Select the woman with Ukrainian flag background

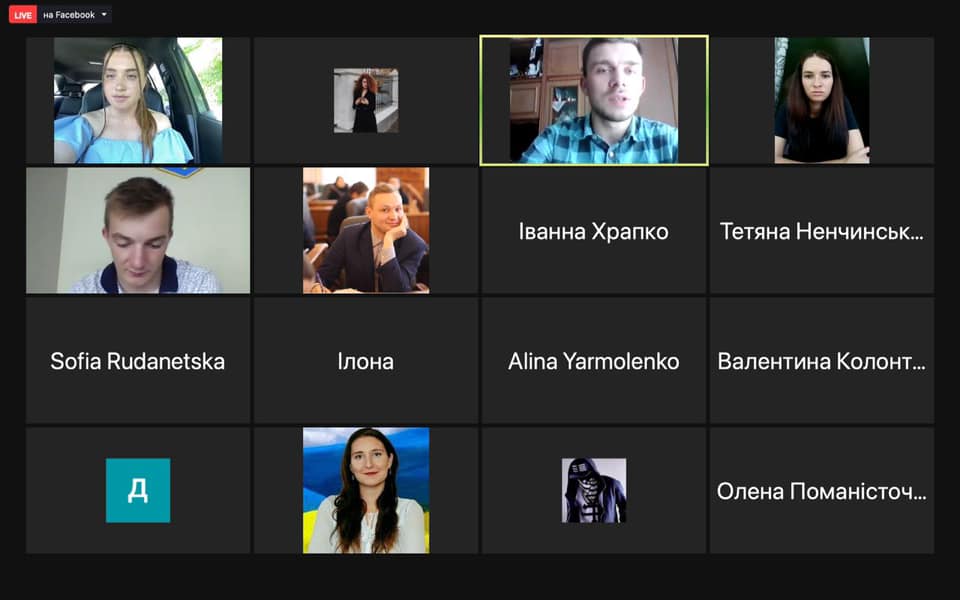tap(366, 490)
